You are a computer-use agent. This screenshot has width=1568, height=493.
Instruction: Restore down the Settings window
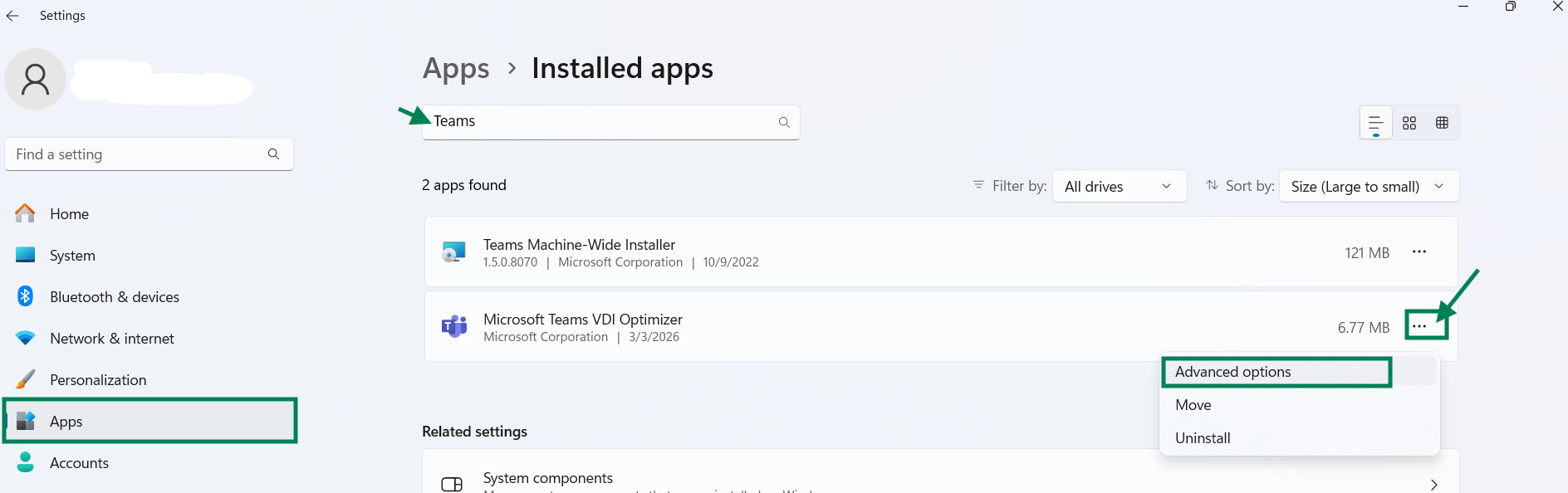1511,7
